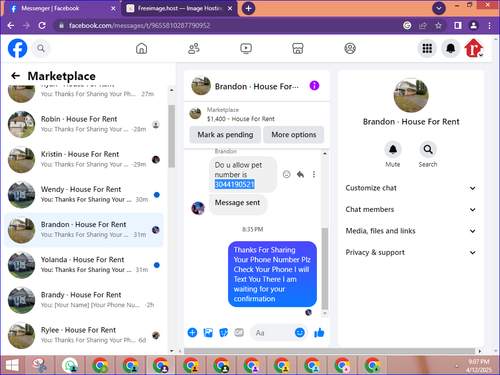The image size is (500, 375).
Task: Open the Brandy - House For Rent chat
Action: coord(84,300)
